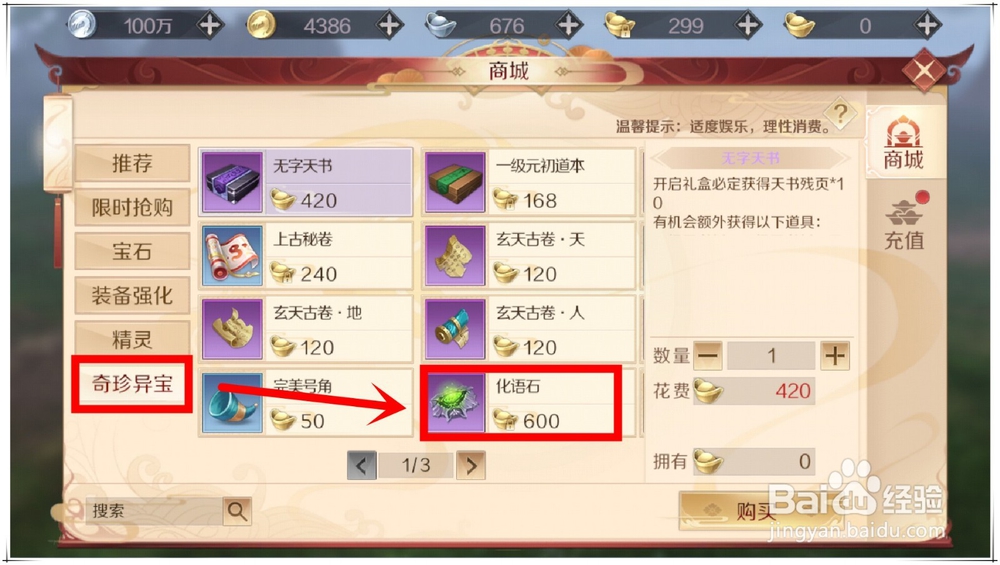The height and width of the screenshot is (565, 1000).
Task: Open the 限时抢购 category tab
Action: 132,207
